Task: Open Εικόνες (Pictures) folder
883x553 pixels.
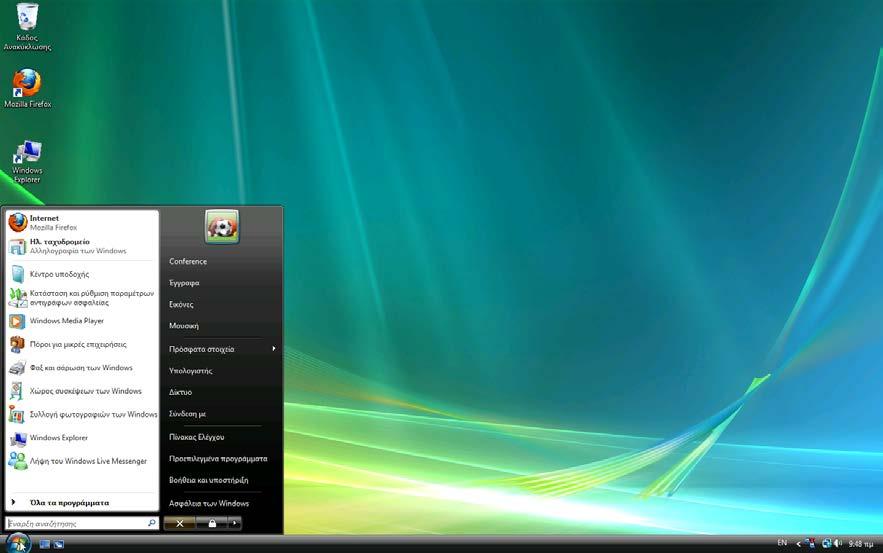Action: pos(222,304)
